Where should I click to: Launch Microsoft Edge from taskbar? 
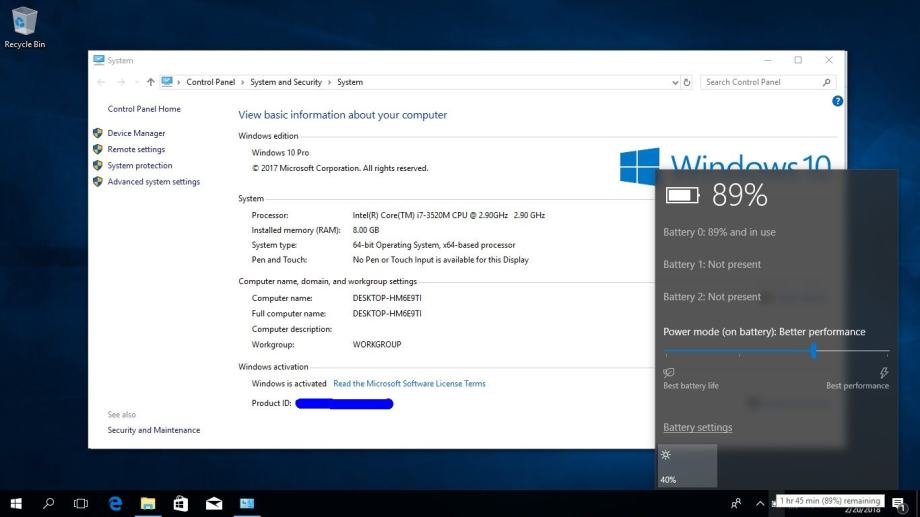(x=116, y=504)
